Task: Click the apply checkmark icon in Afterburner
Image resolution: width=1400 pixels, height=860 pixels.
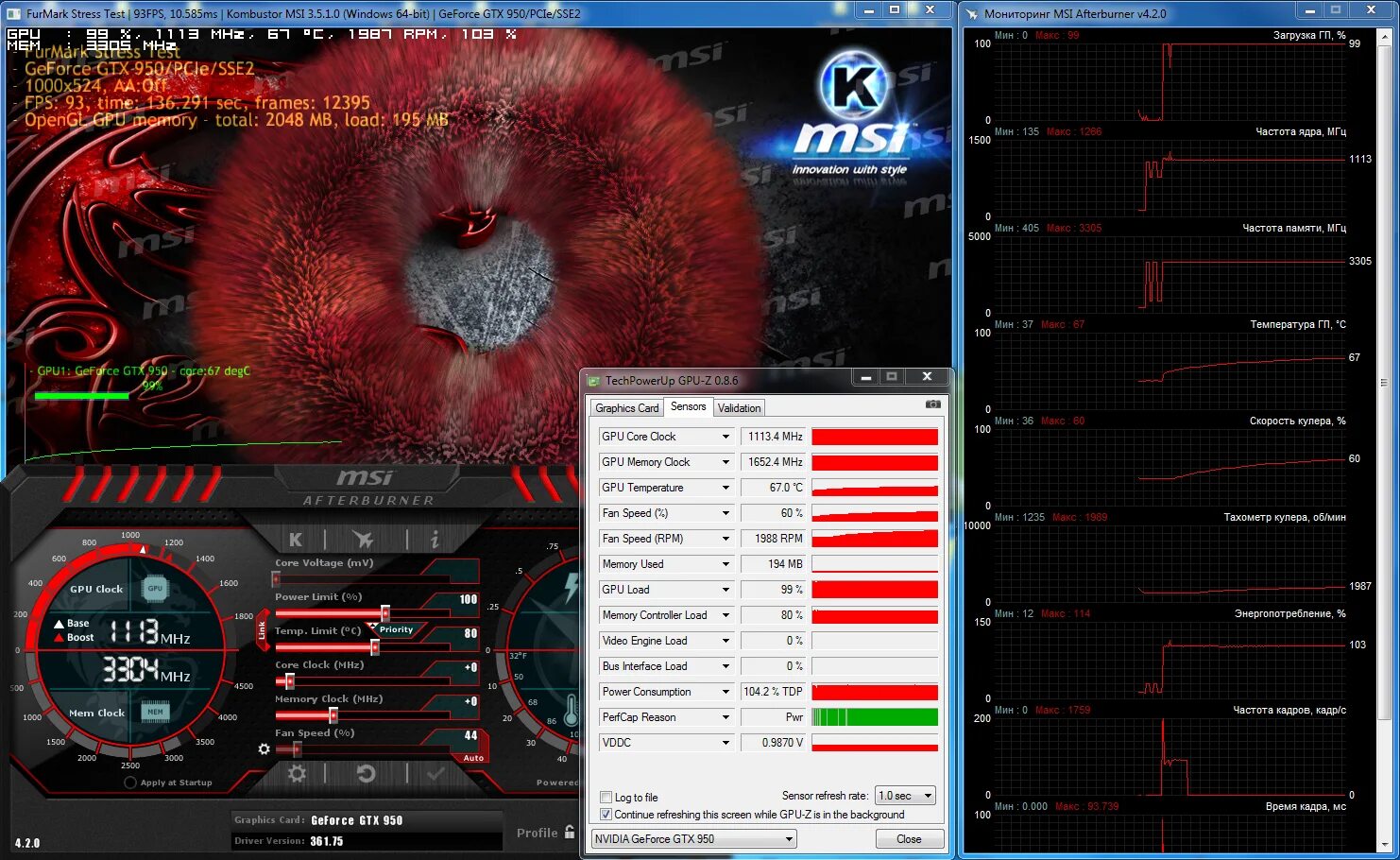Action: click(436, 773)
